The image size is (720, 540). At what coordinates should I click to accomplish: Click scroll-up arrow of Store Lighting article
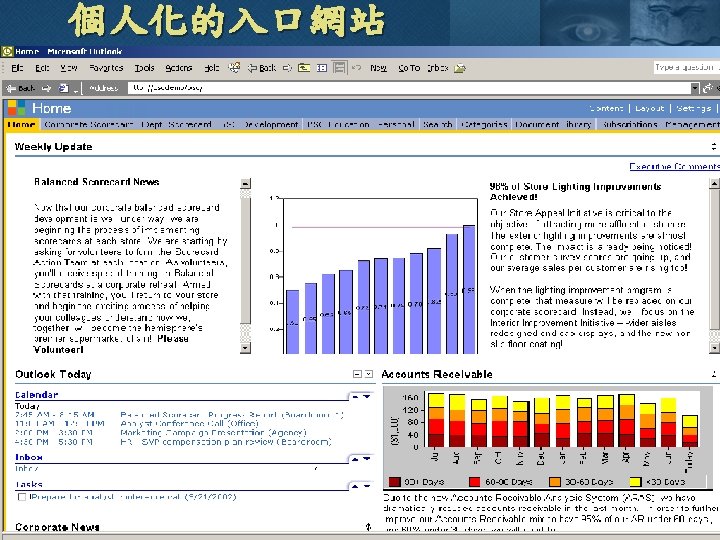714,183
